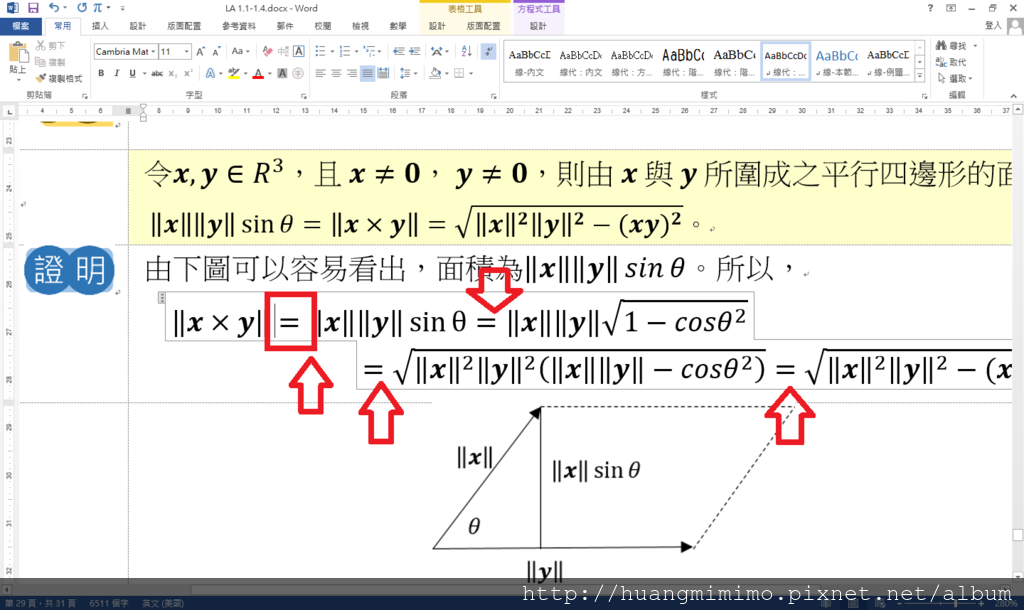Screen dimensions: 1024x610
Task: Toggle show paragraph marks
Action: coord(488,52)
